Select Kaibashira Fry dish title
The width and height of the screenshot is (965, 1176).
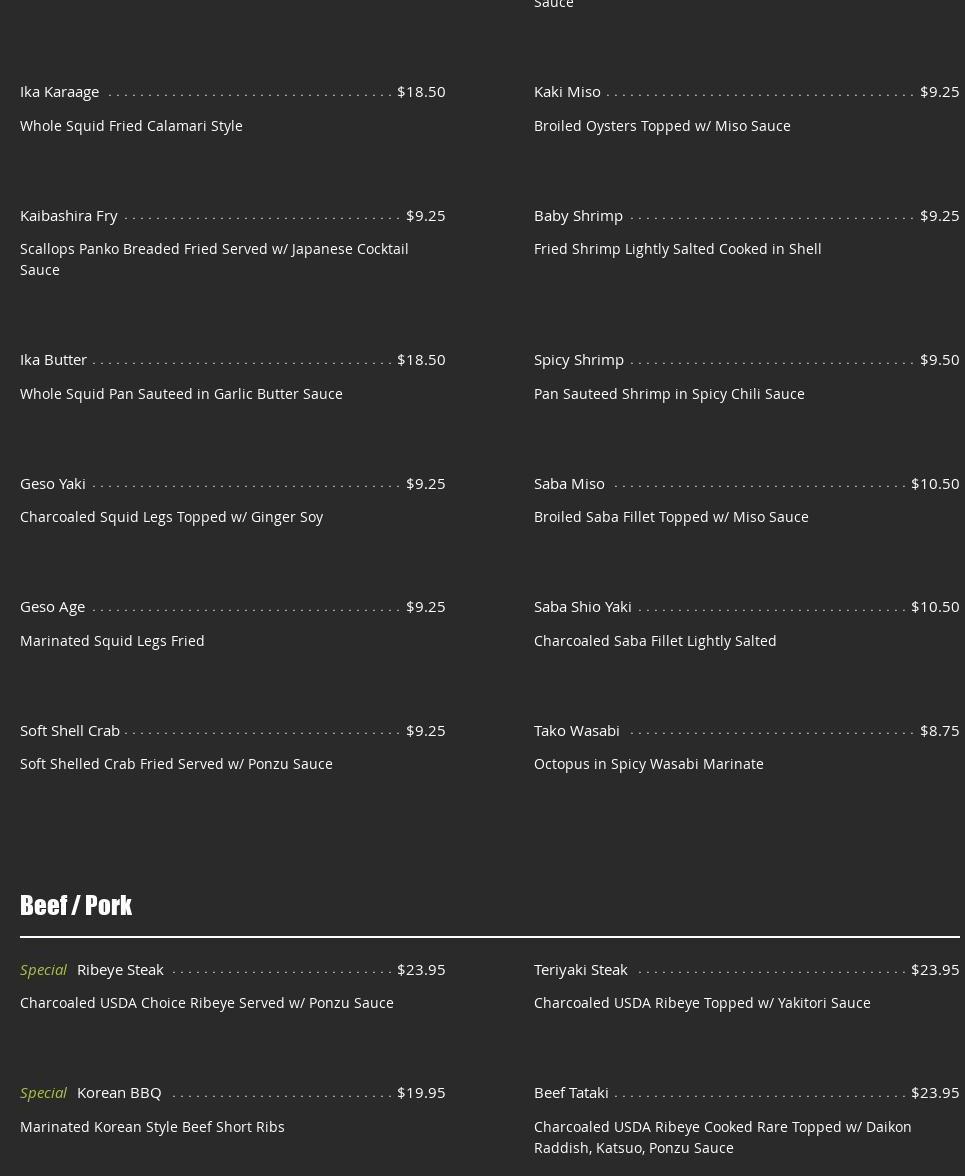click(x=68, y=215)
